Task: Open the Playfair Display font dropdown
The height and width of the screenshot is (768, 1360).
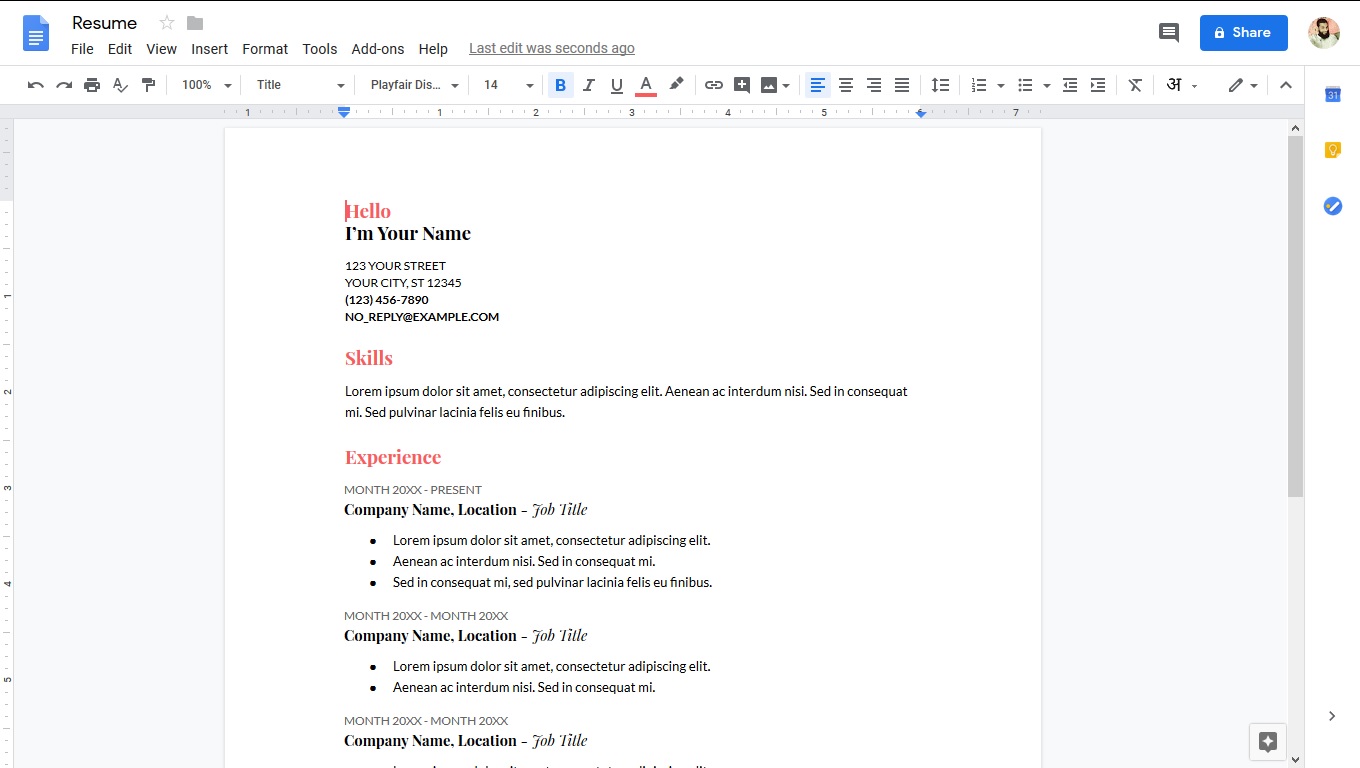Action: pos(415,85)
